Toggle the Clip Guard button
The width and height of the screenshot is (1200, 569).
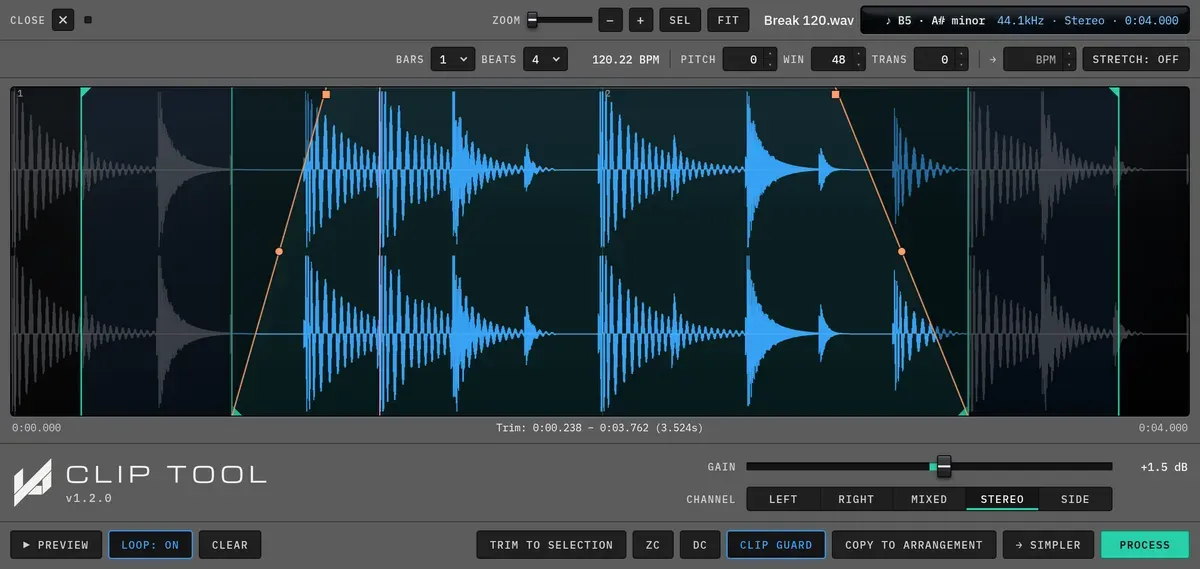[776, 545]
